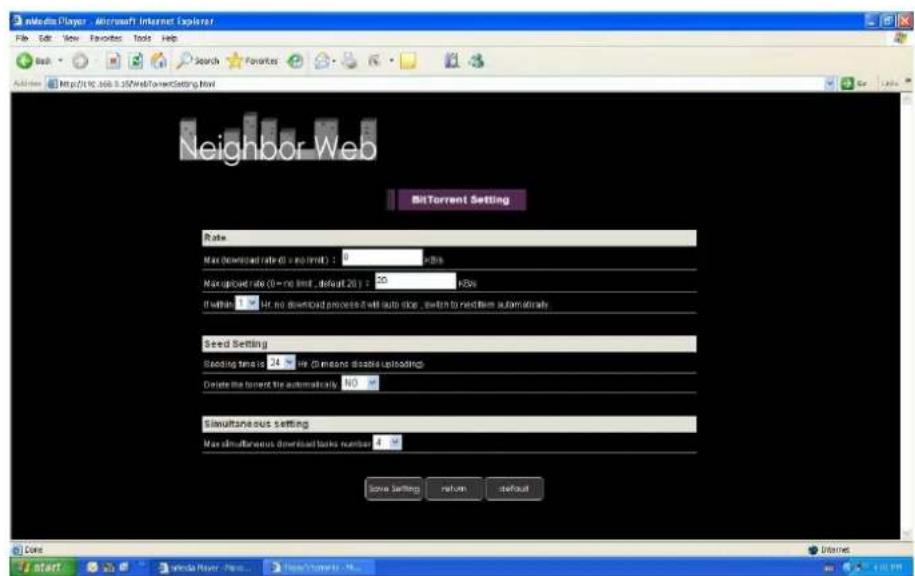Click the Done status bar text

point(33,550)
